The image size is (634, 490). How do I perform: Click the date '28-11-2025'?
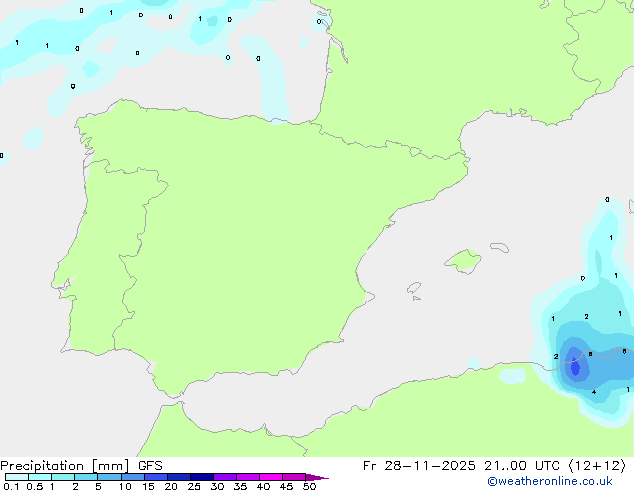[429, 466]
